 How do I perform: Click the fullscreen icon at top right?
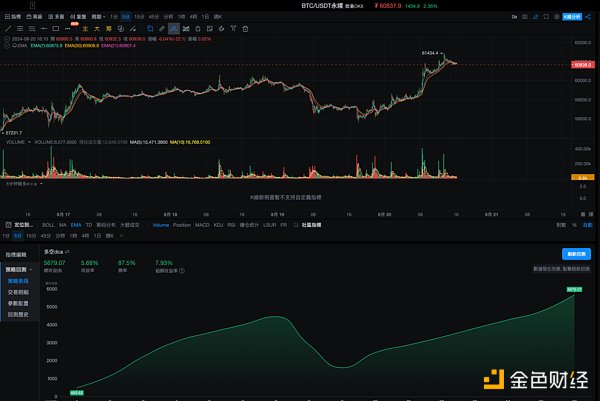546,17
